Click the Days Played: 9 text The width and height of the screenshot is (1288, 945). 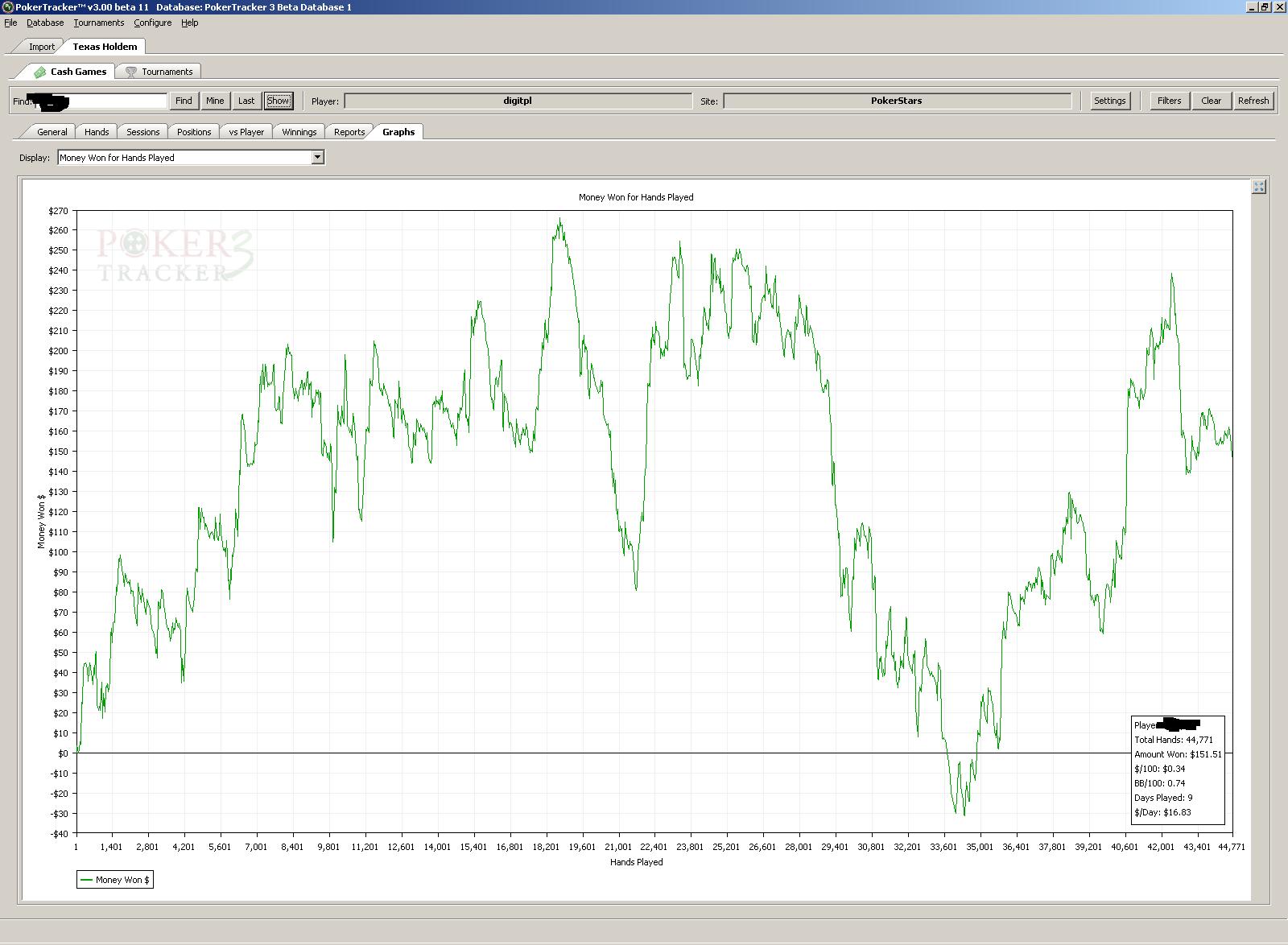(x=1163, y=798)
